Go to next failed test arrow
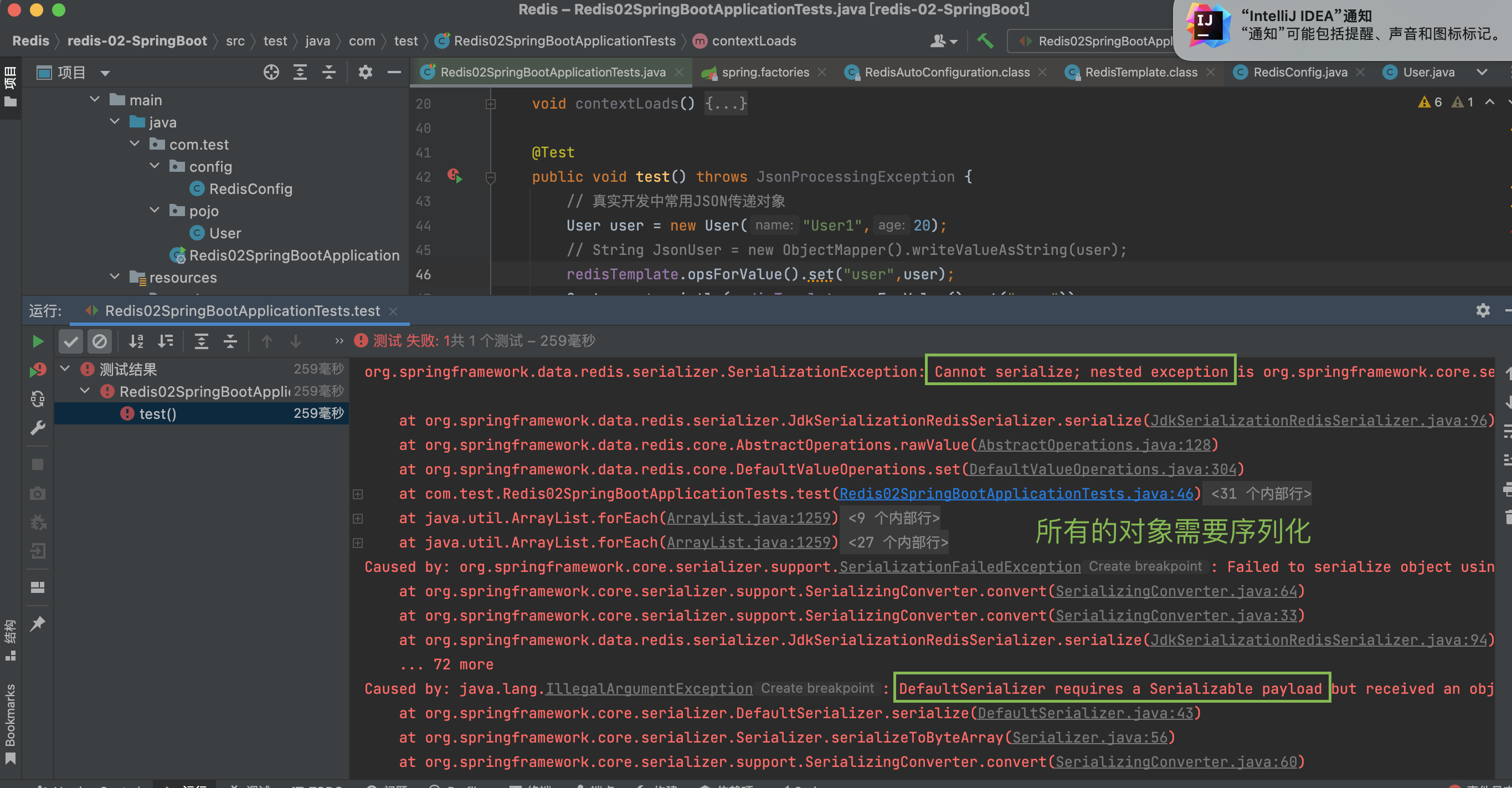Screen dimensions: 1512x788 pos(296,341)
